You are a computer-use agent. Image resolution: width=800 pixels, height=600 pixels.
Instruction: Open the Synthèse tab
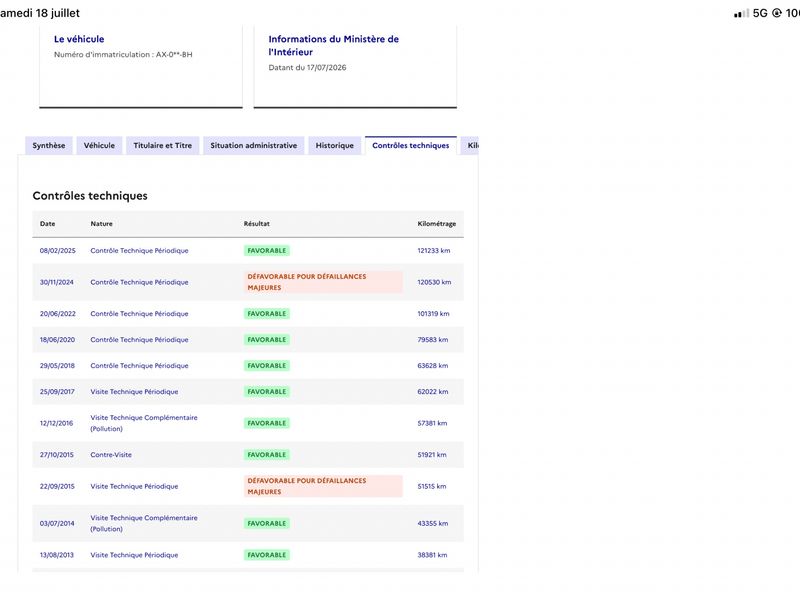pos(49,145)
